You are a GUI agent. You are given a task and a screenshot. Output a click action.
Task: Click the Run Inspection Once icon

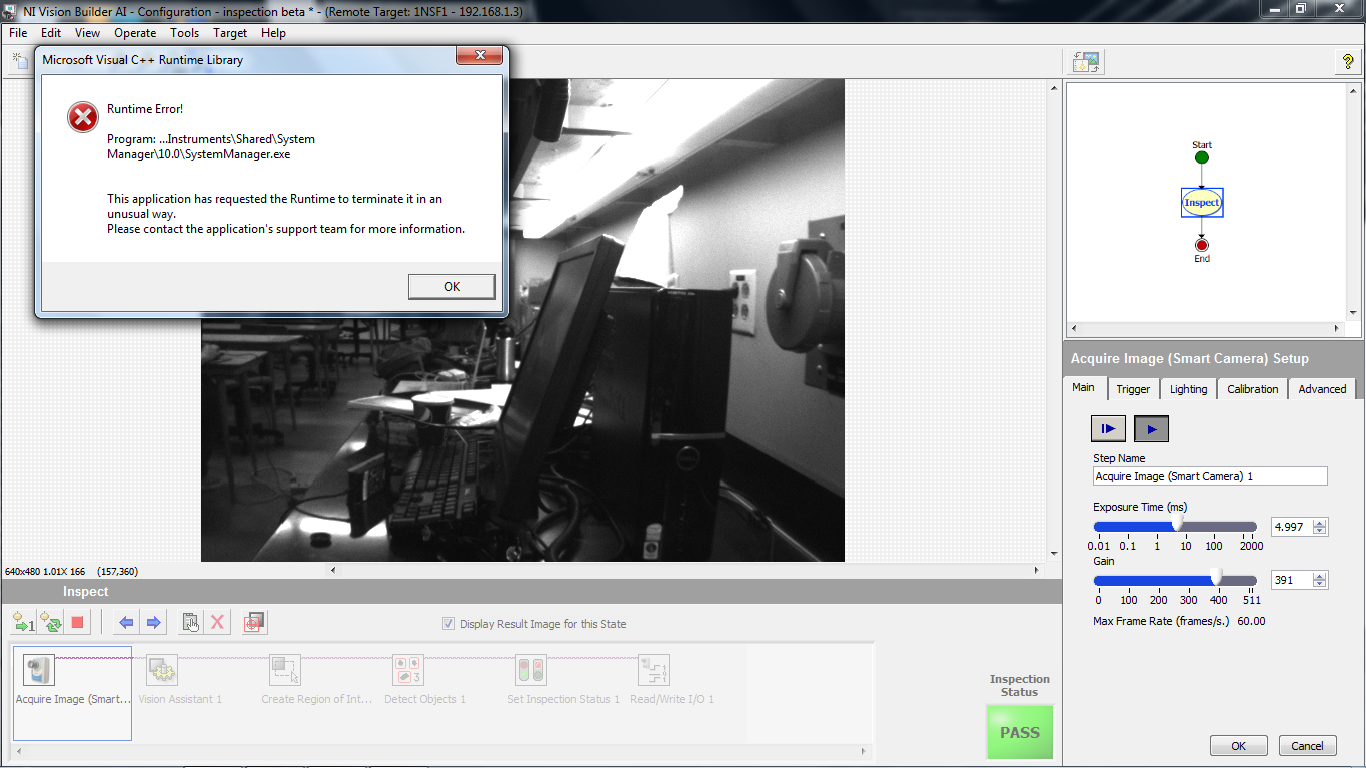click(x=23, y=623)
